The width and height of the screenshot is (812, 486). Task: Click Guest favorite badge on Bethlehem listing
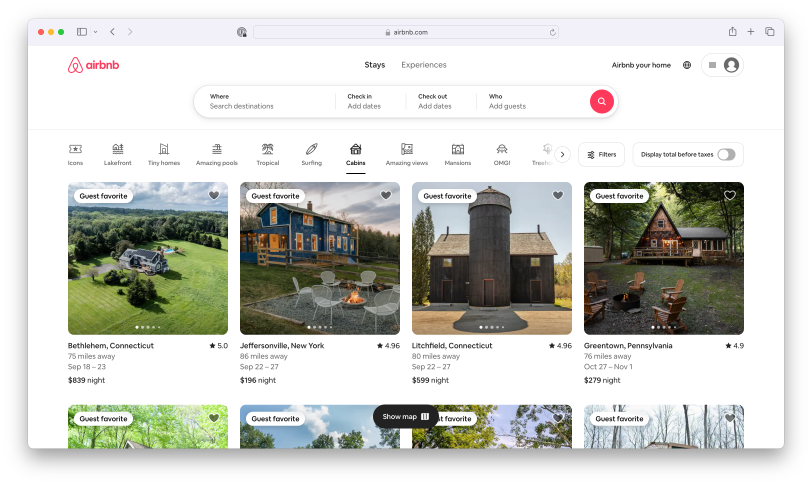103,196
